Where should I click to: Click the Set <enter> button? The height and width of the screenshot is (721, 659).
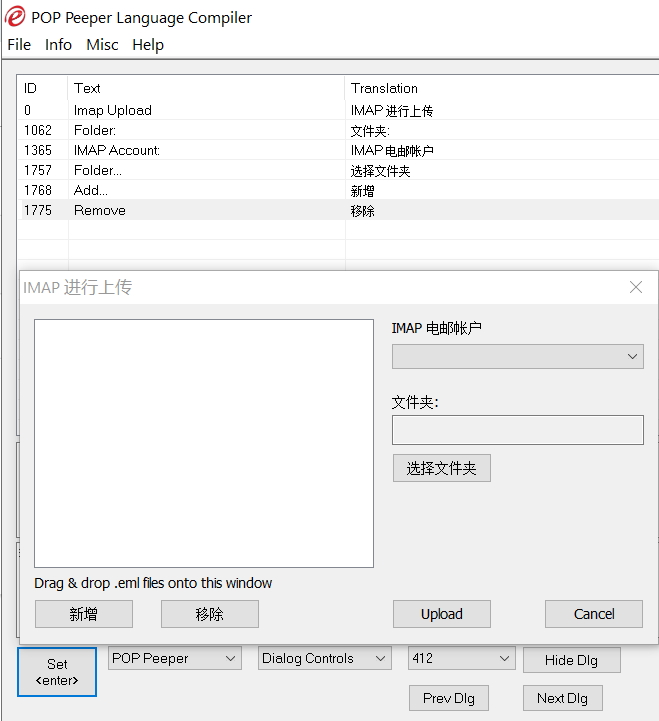tap(57, 672)
